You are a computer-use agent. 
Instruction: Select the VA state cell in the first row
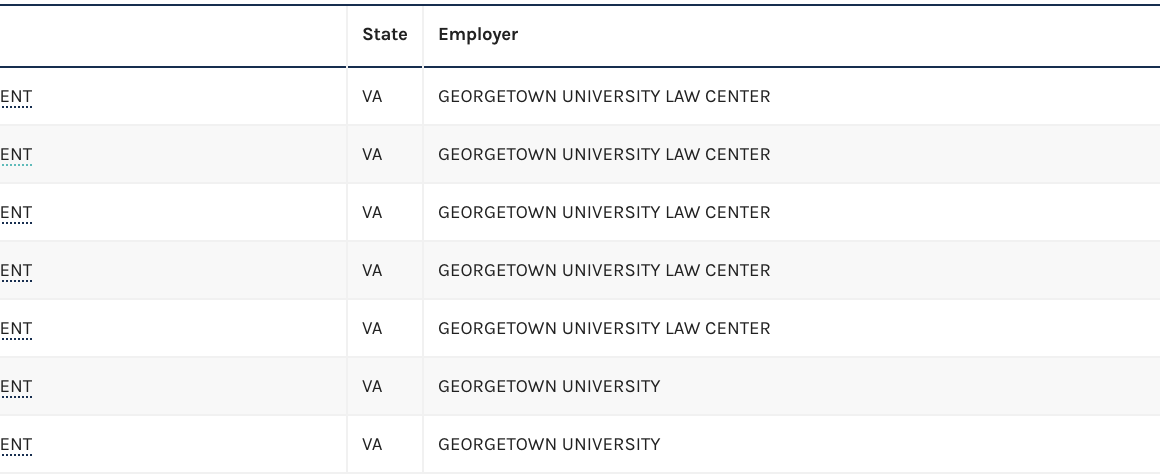click(372, 97)
